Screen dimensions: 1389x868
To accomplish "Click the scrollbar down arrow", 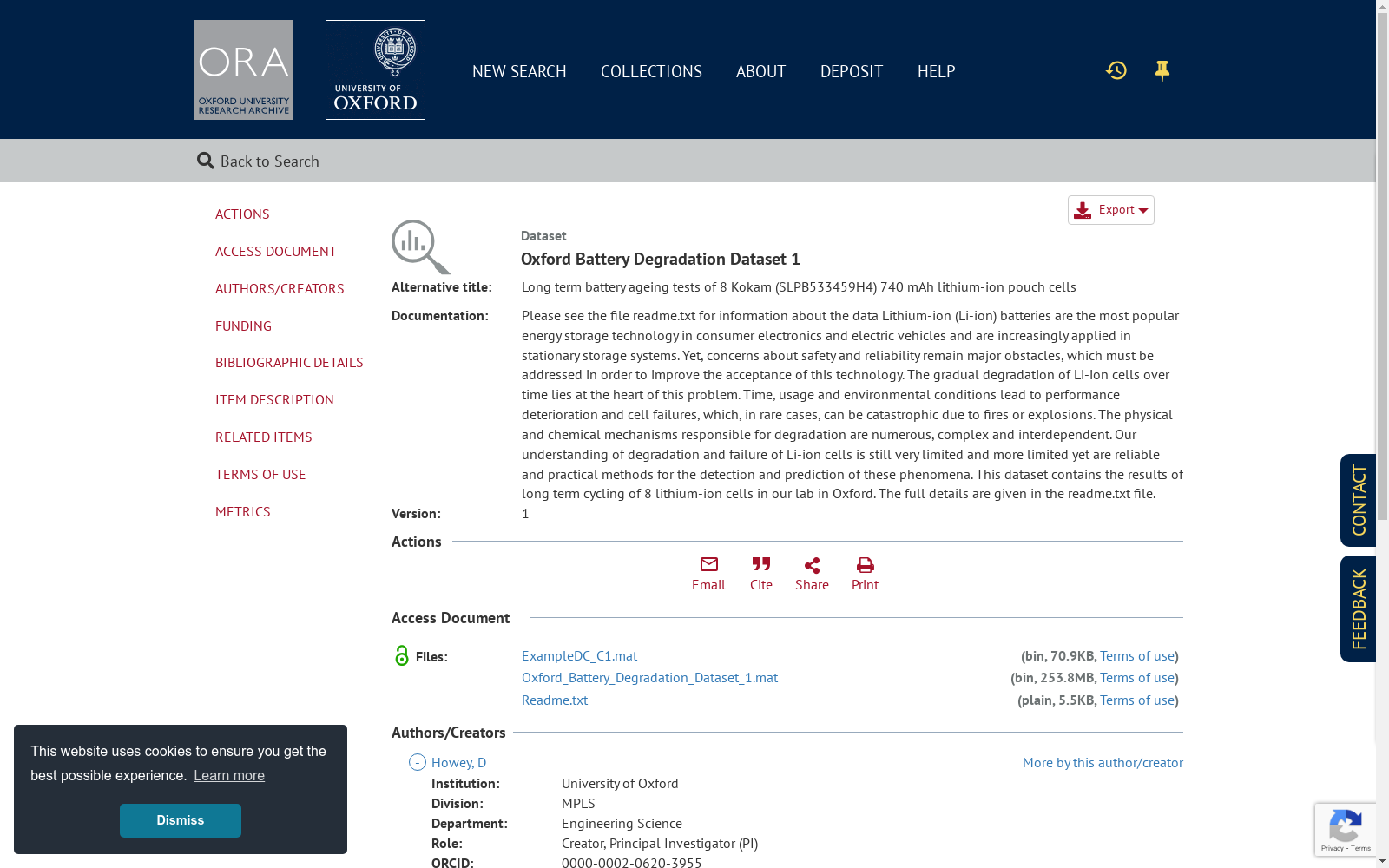I will click(1382, 861).
